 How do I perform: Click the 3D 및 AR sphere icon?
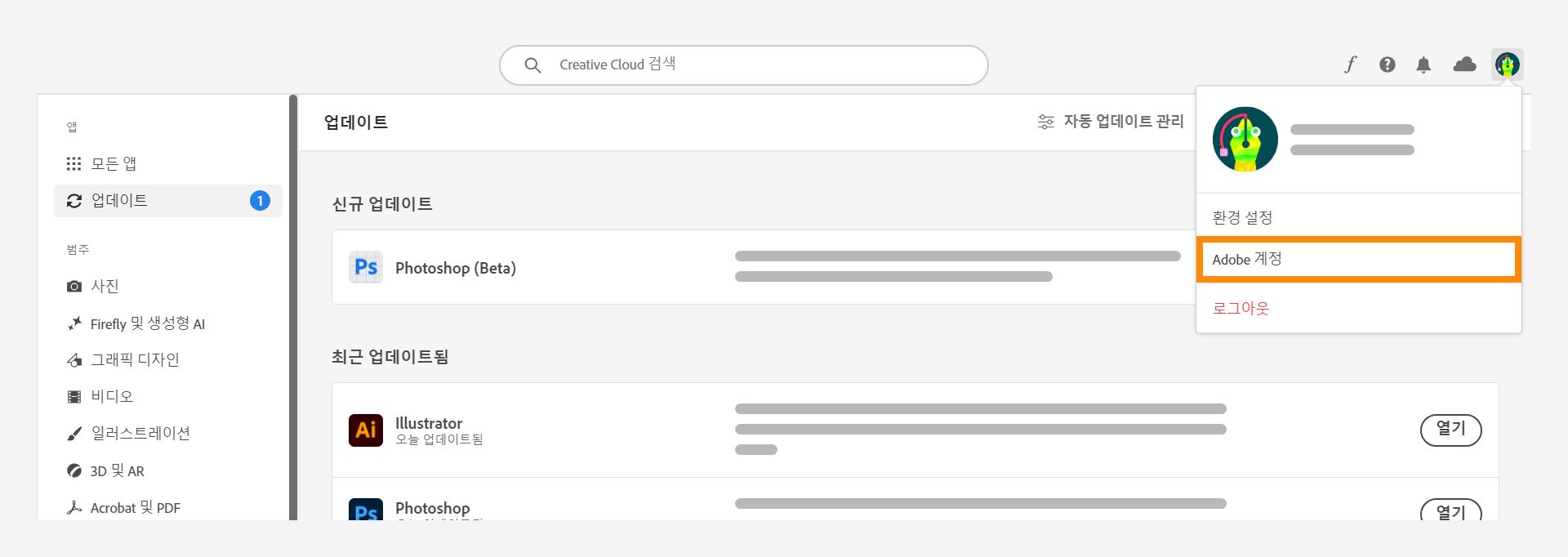click(74, 471)
